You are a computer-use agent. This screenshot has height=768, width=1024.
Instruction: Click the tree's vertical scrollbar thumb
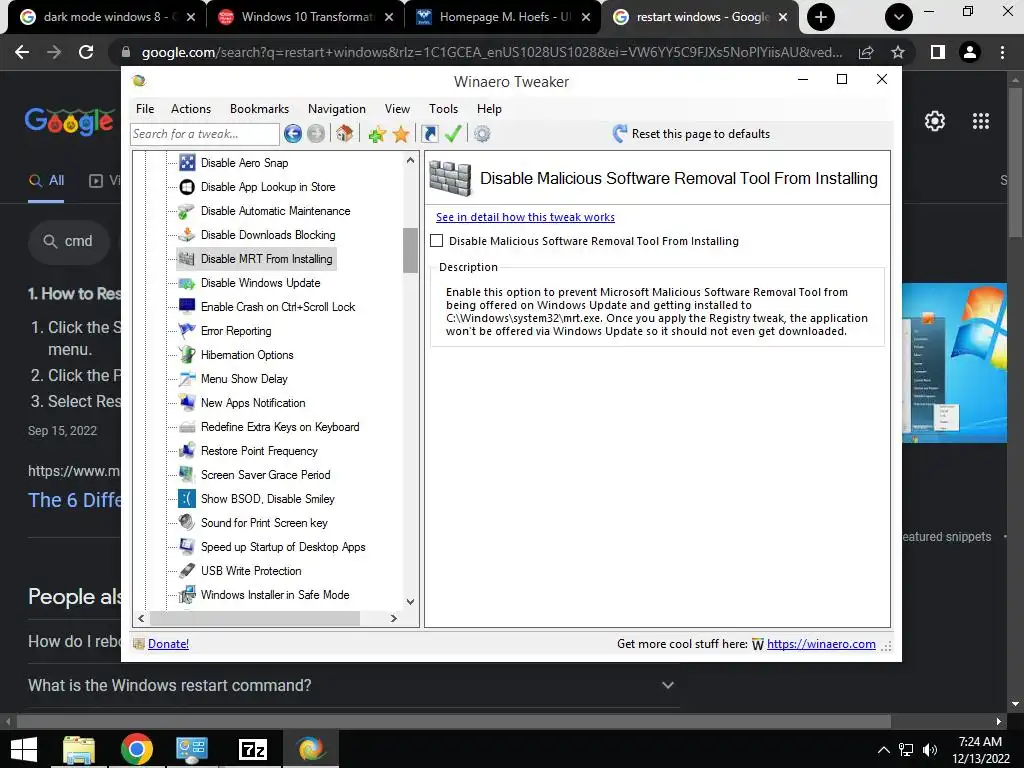(x=410, y=250)
